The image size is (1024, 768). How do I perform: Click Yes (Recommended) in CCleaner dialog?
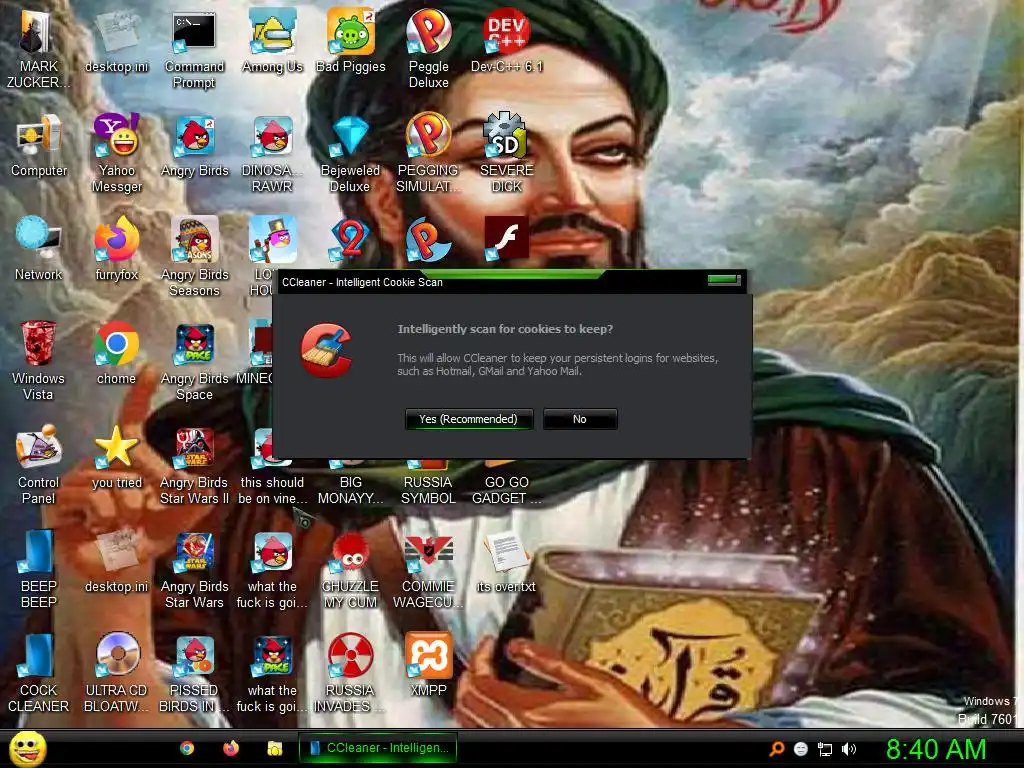[x=469, y=419]
